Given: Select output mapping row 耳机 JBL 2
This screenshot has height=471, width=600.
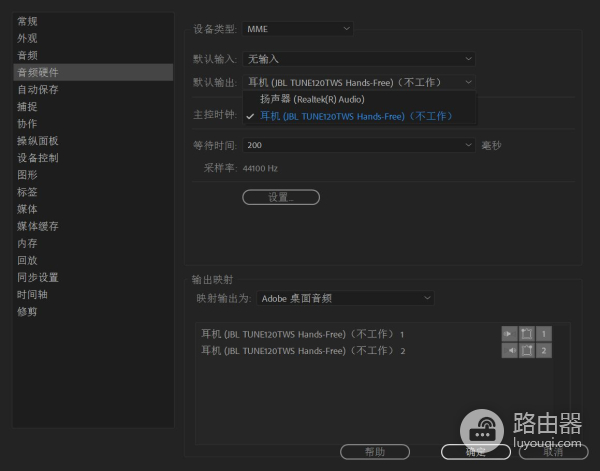Looking at the screenshot, I should (x=303, y=350).
